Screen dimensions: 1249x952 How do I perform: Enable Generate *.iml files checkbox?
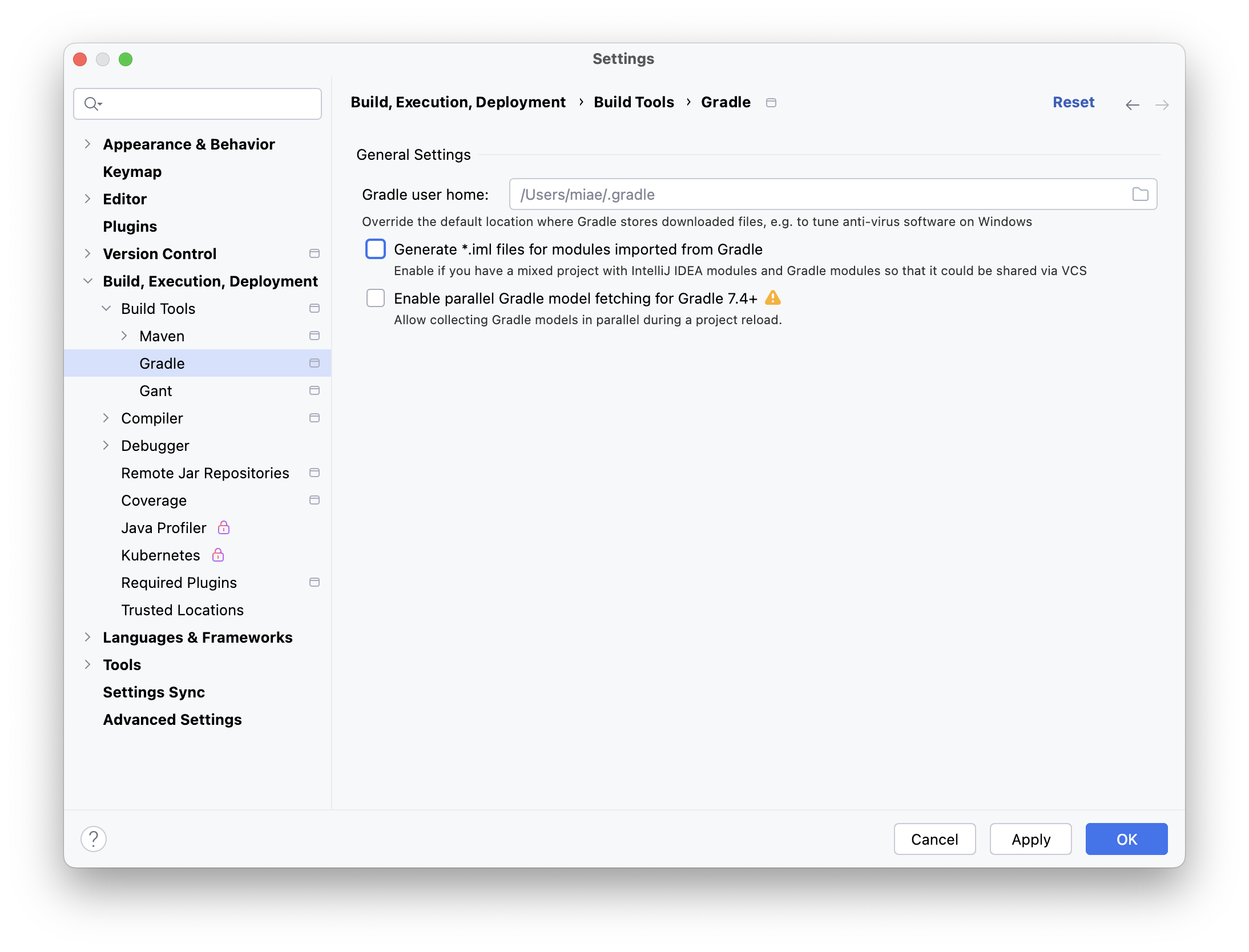click(376, 249)
